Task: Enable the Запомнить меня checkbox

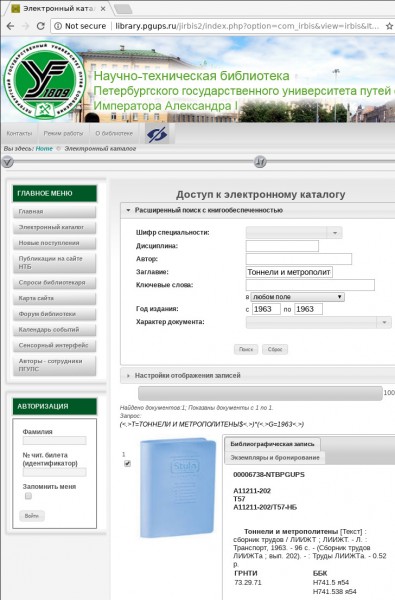Action: [28, 496]
